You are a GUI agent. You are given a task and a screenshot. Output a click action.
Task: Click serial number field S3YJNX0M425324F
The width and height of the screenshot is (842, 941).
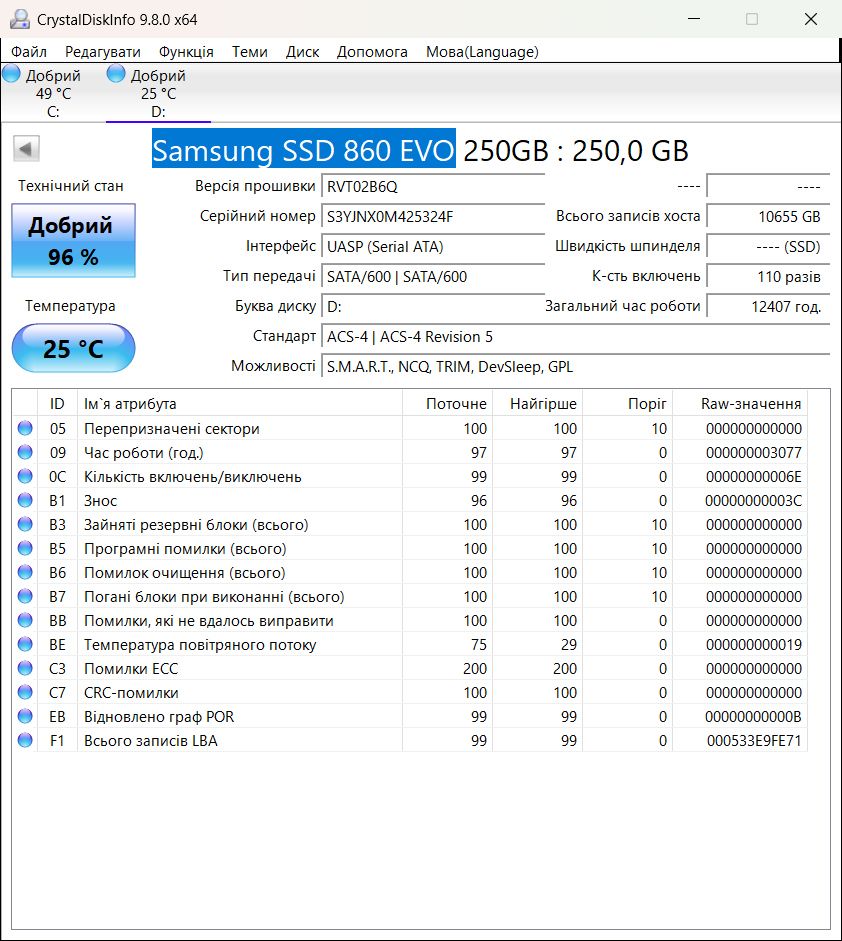pos(433,216)
